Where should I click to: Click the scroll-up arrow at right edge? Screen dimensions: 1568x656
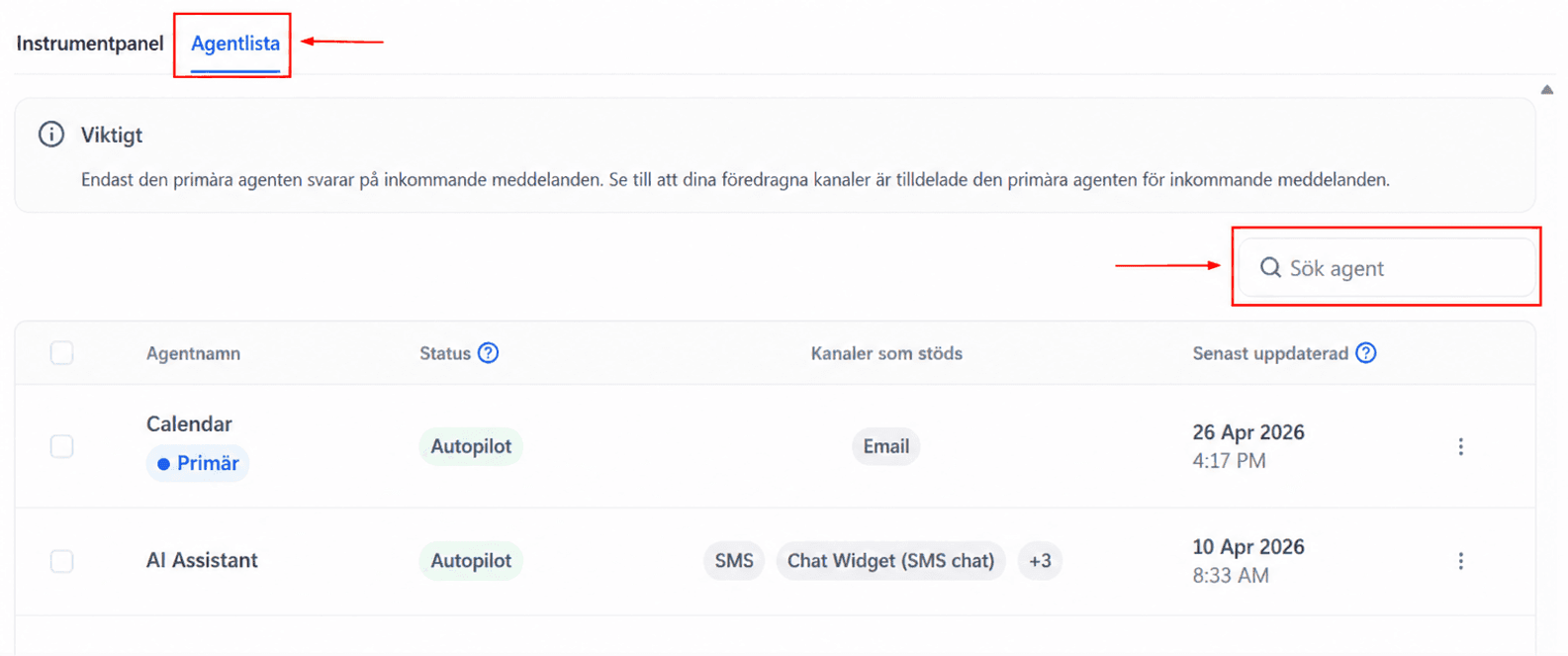(1547, 90)
